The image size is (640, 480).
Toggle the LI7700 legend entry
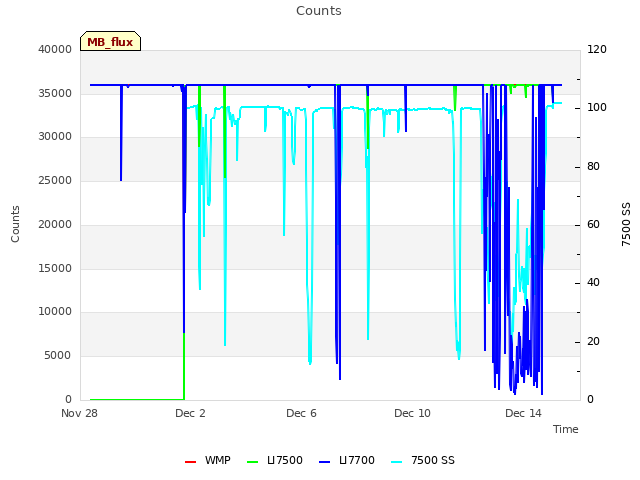347,460
